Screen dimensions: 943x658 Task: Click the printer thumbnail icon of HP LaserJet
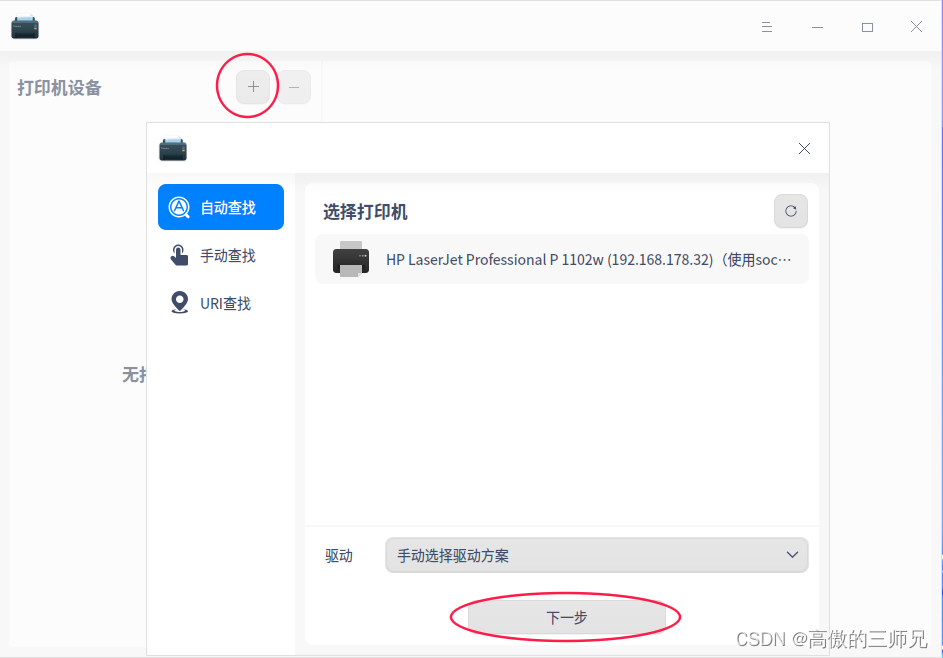click(349, 260)
